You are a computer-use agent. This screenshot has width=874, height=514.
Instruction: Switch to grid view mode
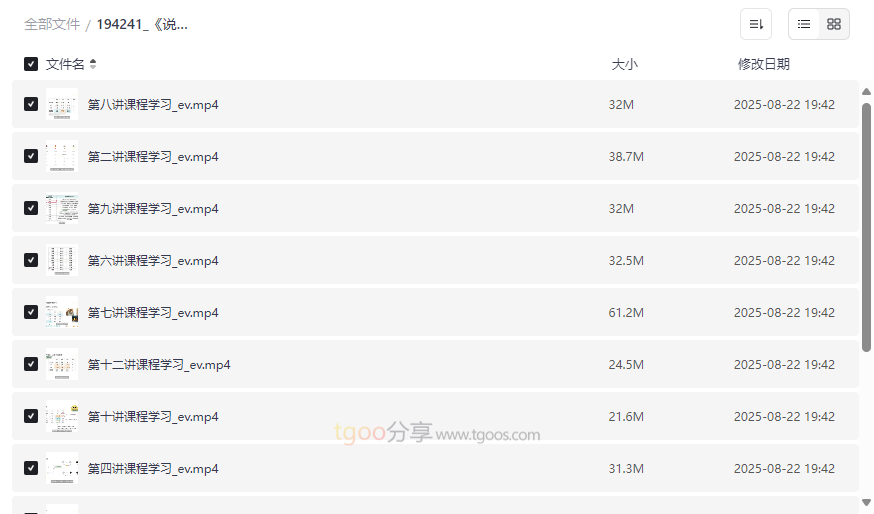point(834,24)
